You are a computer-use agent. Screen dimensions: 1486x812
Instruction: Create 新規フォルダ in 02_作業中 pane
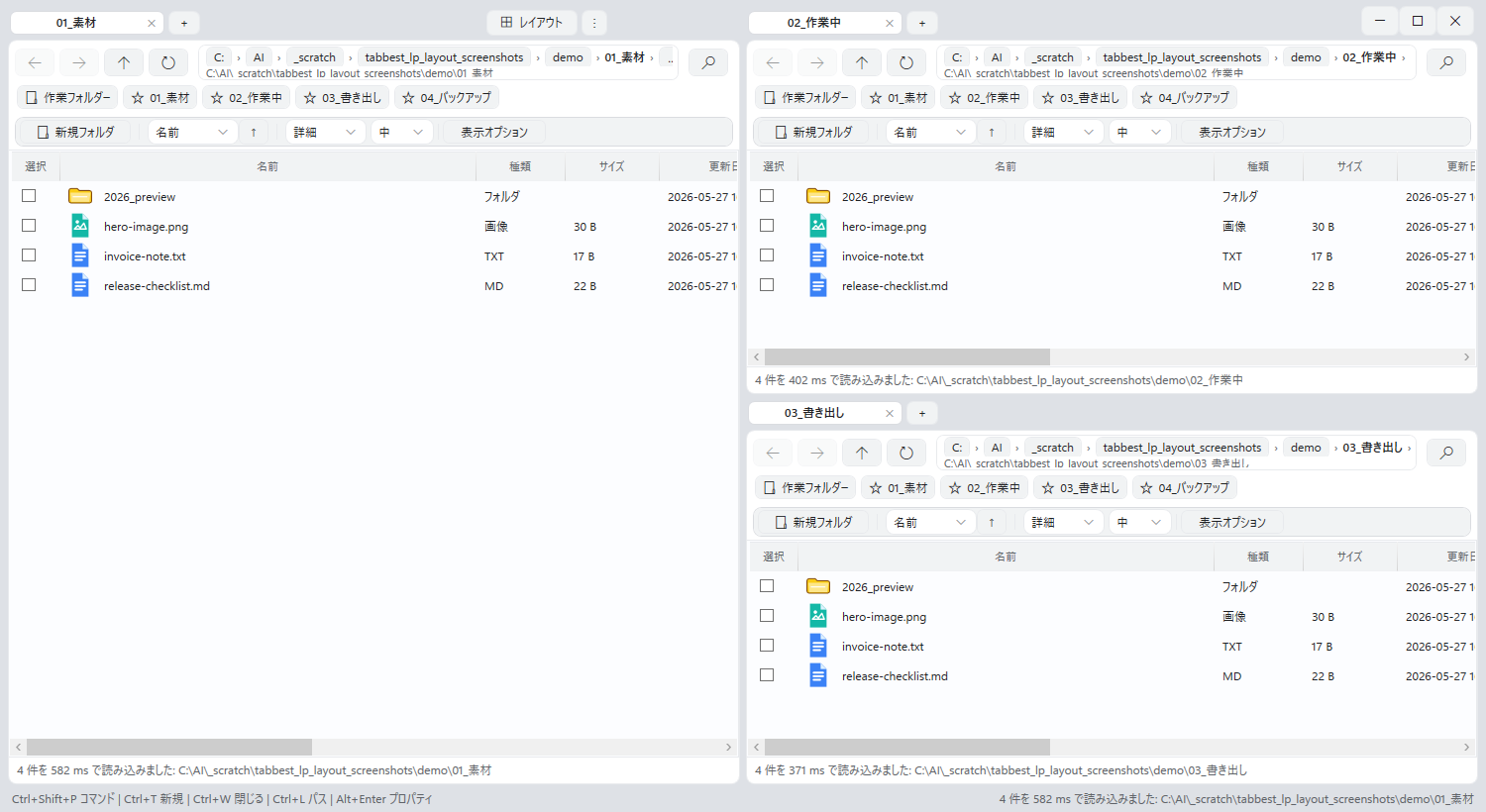point(812,132)
